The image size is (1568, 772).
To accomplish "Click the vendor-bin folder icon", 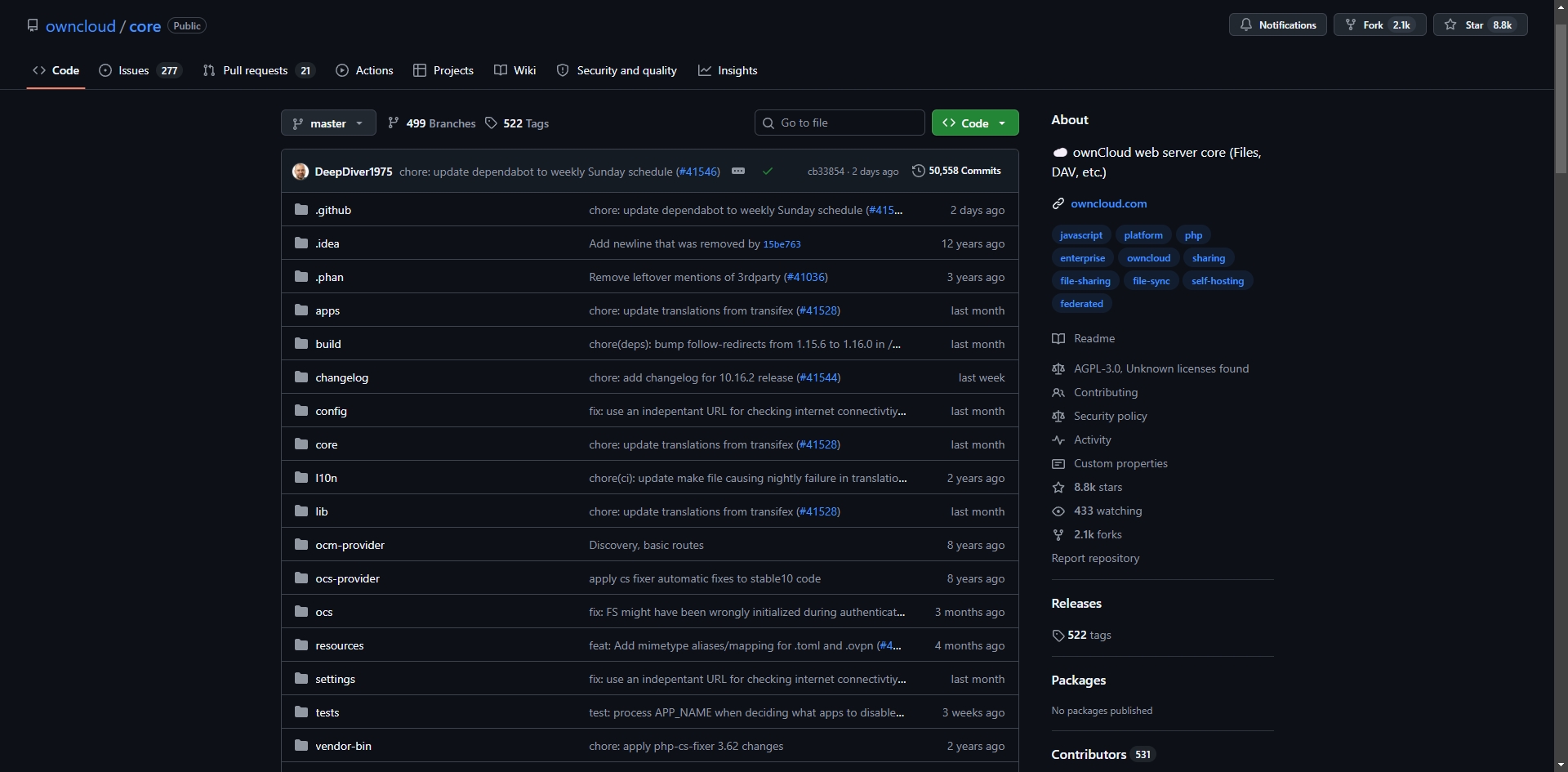I will [x=301, y=746].
